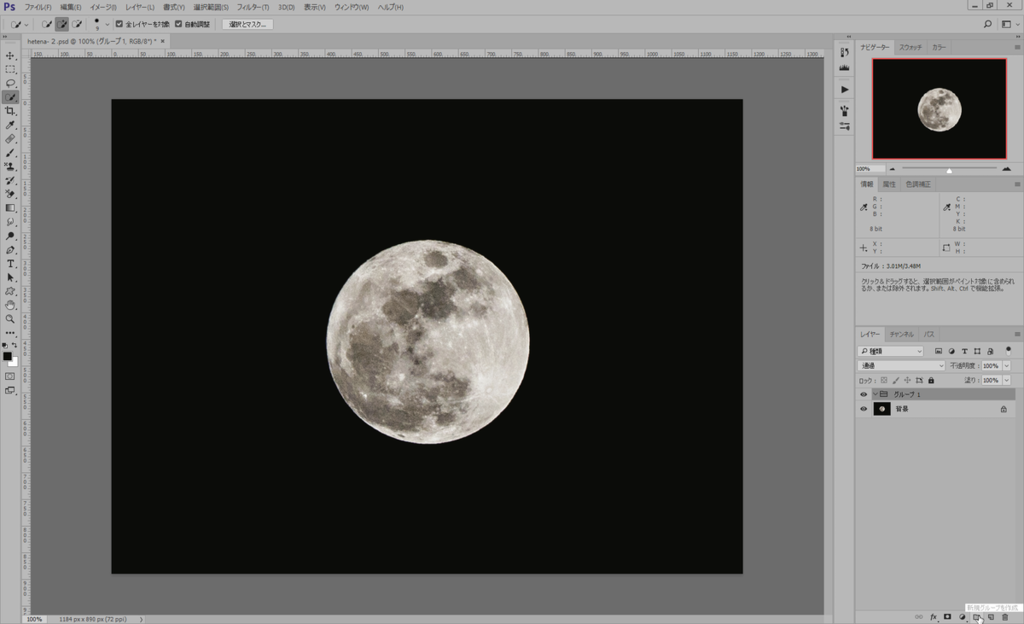Viewport: 1024px width, 624px height.
Task: Select the Gradient tool
Action: point(10,208)
